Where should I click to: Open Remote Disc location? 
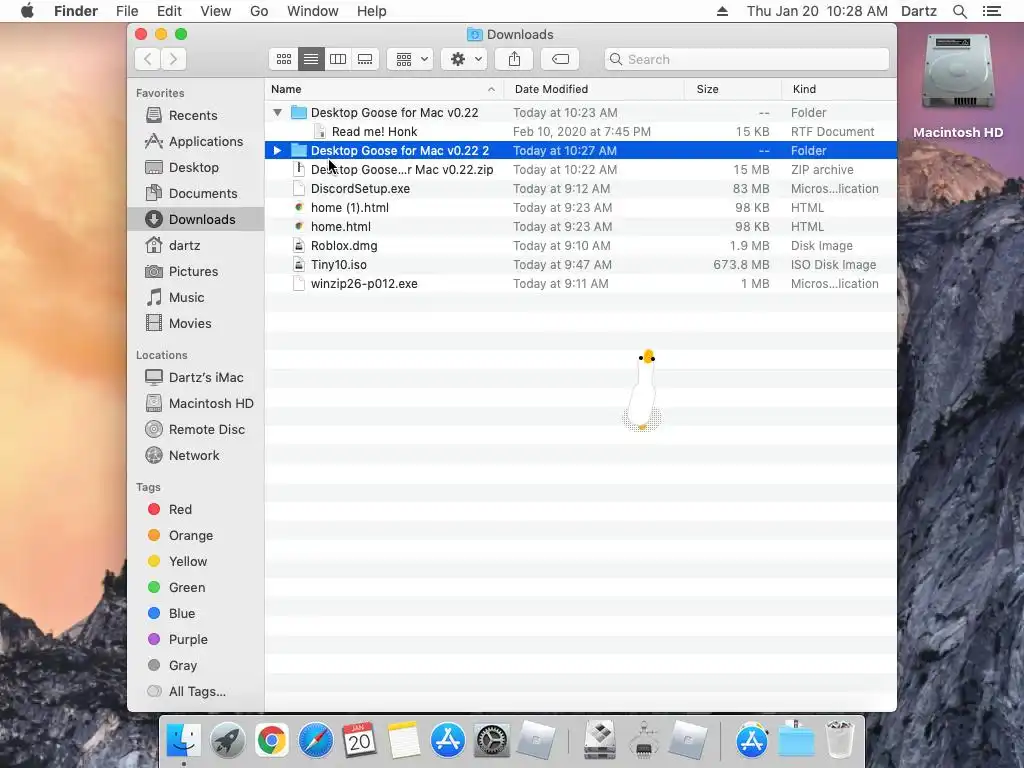[196, 429]
